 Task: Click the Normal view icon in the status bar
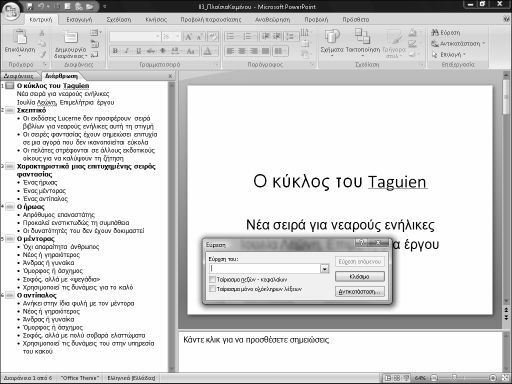tap(388, 378)
